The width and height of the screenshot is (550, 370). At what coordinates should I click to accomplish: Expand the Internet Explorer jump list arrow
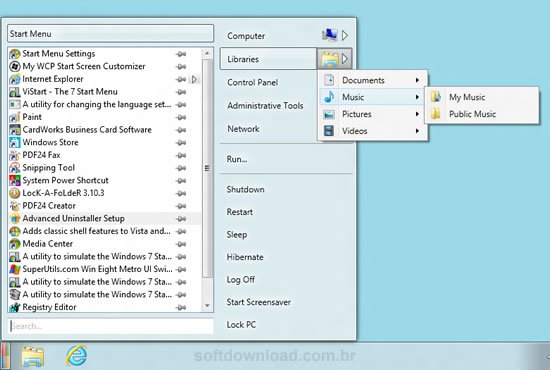point(194,79)
